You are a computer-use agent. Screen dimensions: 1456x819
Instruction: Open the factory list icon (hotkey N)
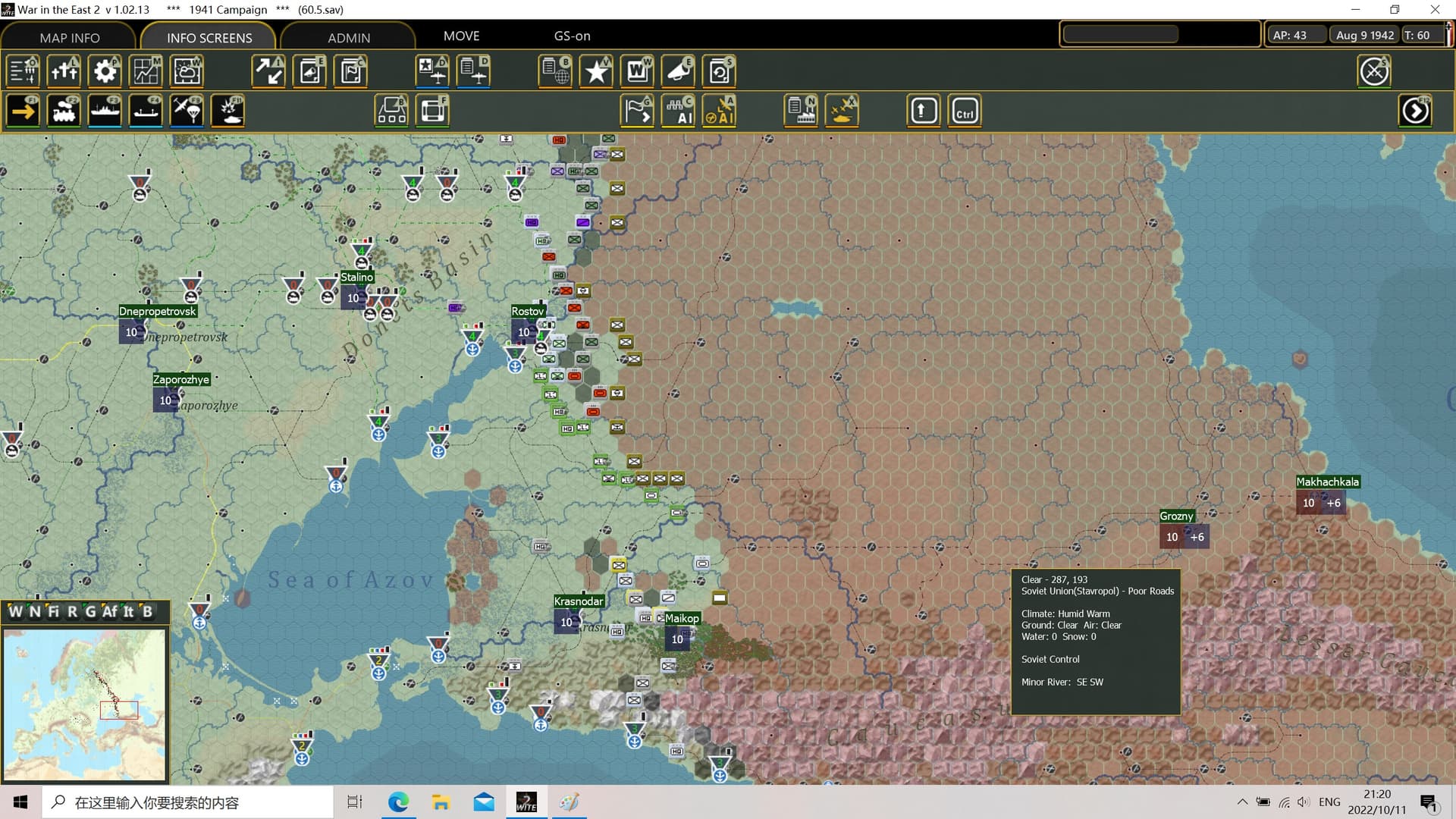(802, 111)
